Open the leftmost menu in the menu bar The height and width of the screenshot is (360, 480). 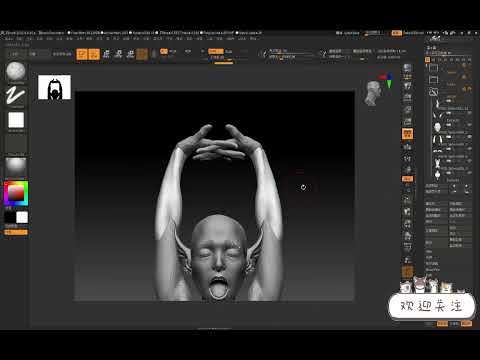[9, 39]
